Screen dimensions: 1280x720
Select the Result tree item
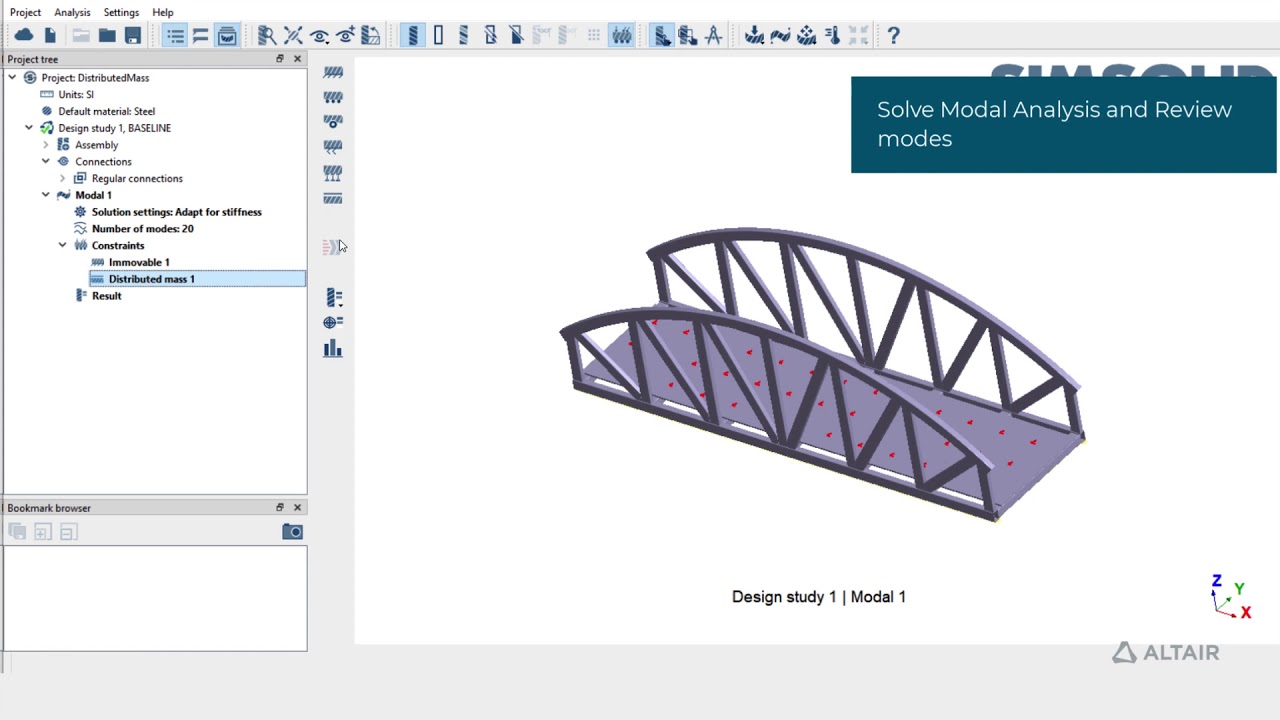tap(106, 296)
